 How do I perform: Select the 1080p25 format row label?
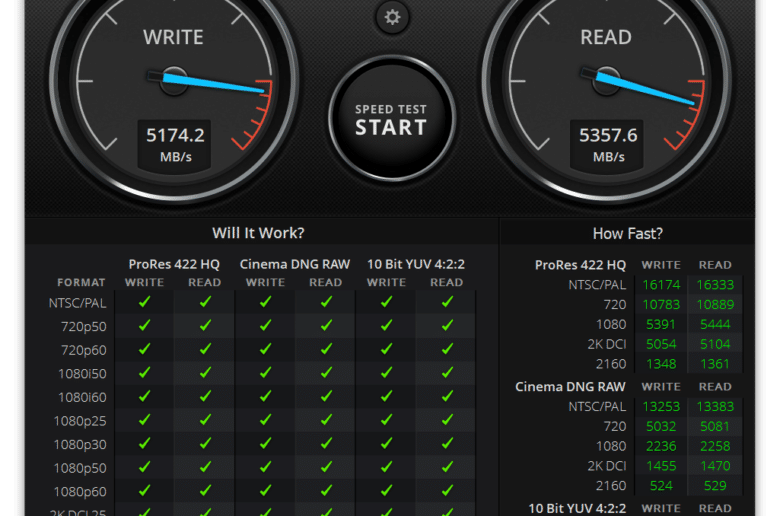coord(80,421)
